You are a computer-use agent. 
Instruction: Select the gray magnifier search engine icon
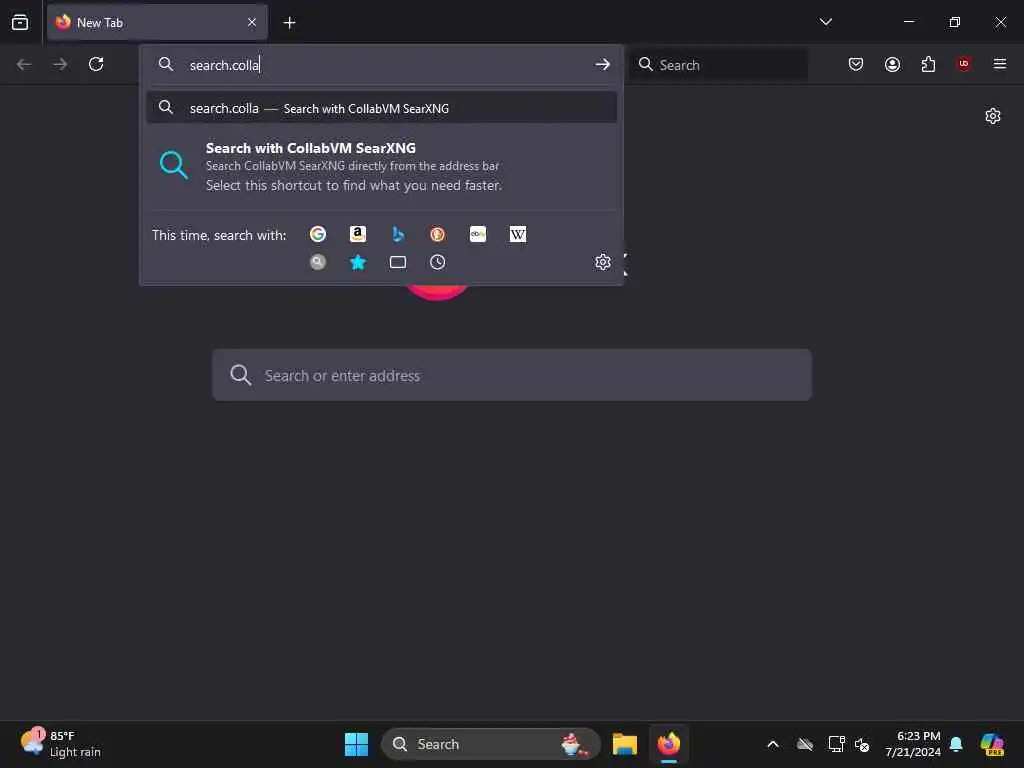point(317,262)
